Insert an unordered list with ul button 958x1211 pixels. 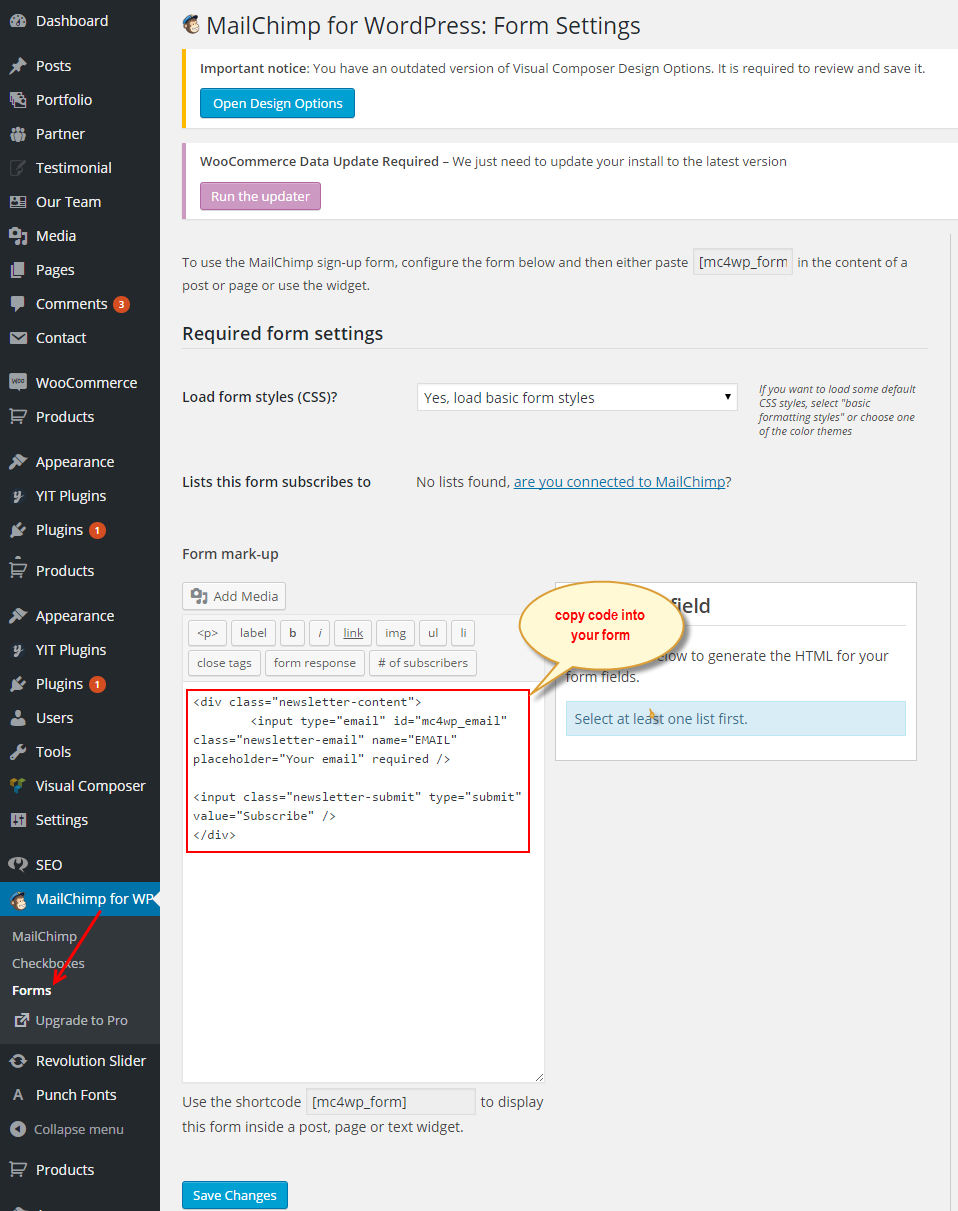(432, 633)
